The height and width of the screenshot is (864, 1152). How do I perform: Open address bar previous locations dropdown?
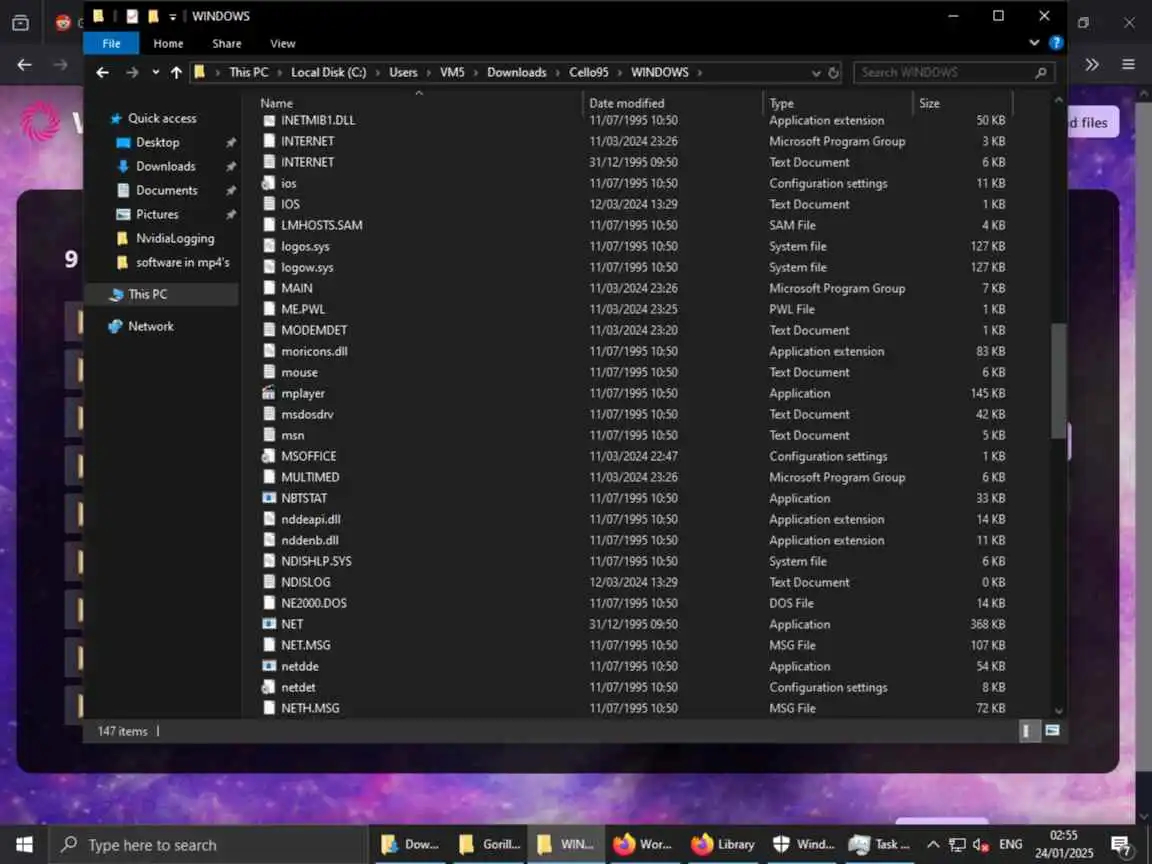pyautogui.click(x=816, y=73)
